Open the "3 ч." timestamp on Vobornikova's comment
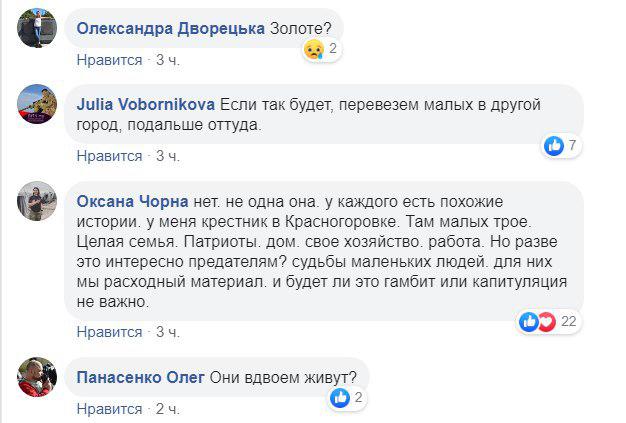The image size is (626, 423). [167, 156]
